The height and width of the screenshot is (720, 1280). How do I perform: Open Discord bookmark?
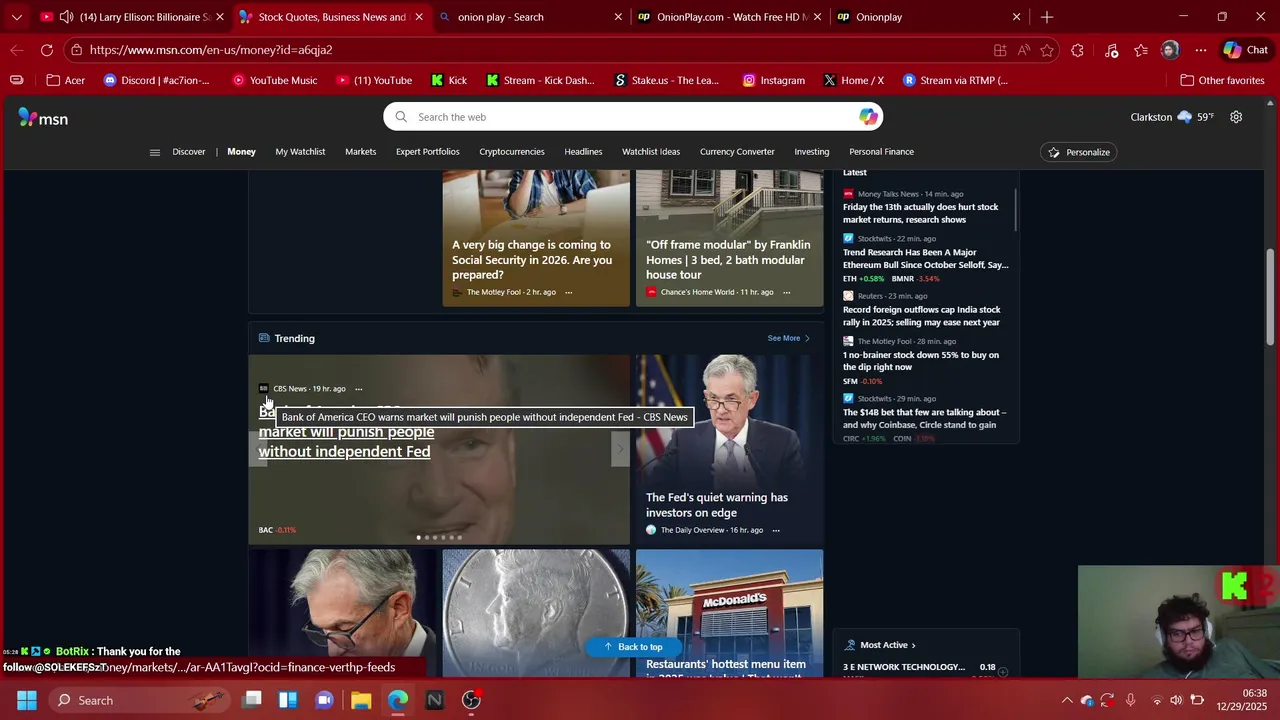click(157, 80)
